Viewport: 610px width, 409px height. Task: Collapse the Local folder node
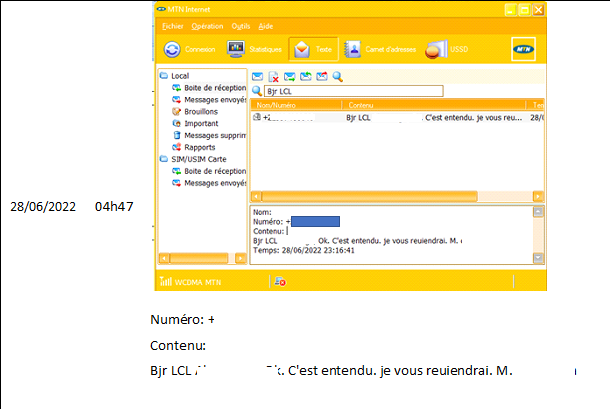click(x=165, y=76)
